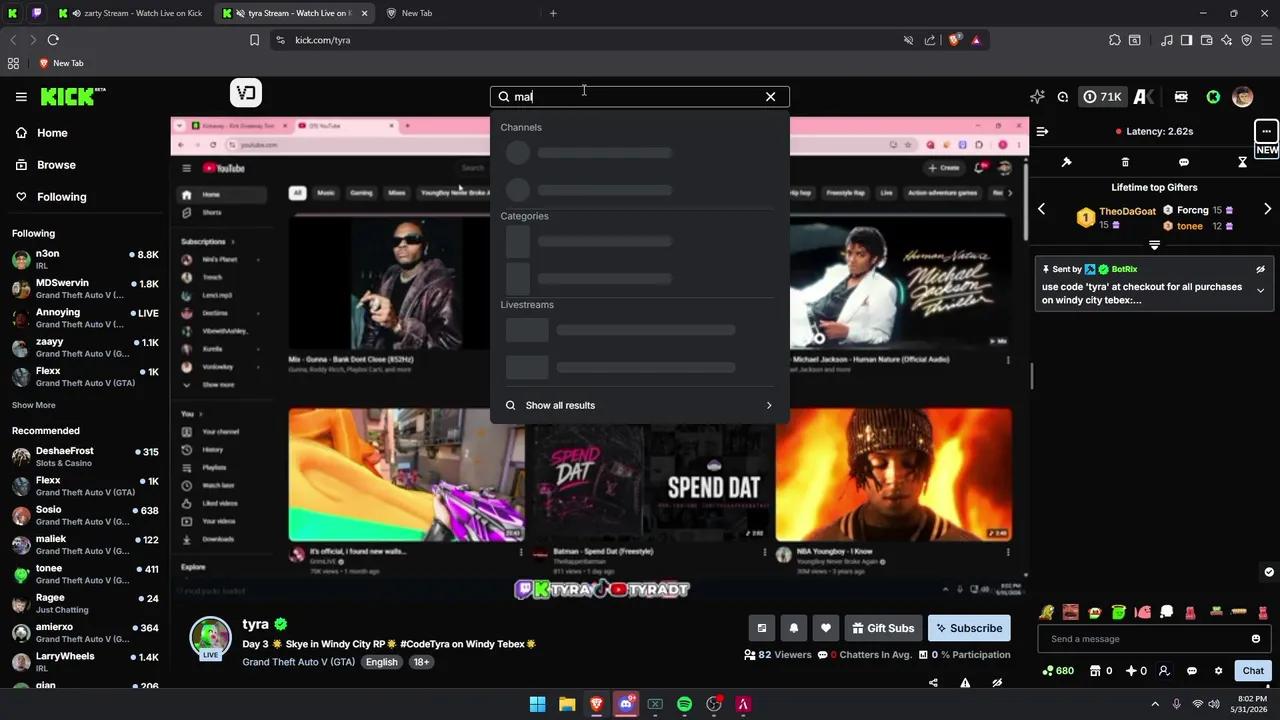Click the 71K points balance button
Viewport: 1280px width, 720px height.
[1102, 97]
